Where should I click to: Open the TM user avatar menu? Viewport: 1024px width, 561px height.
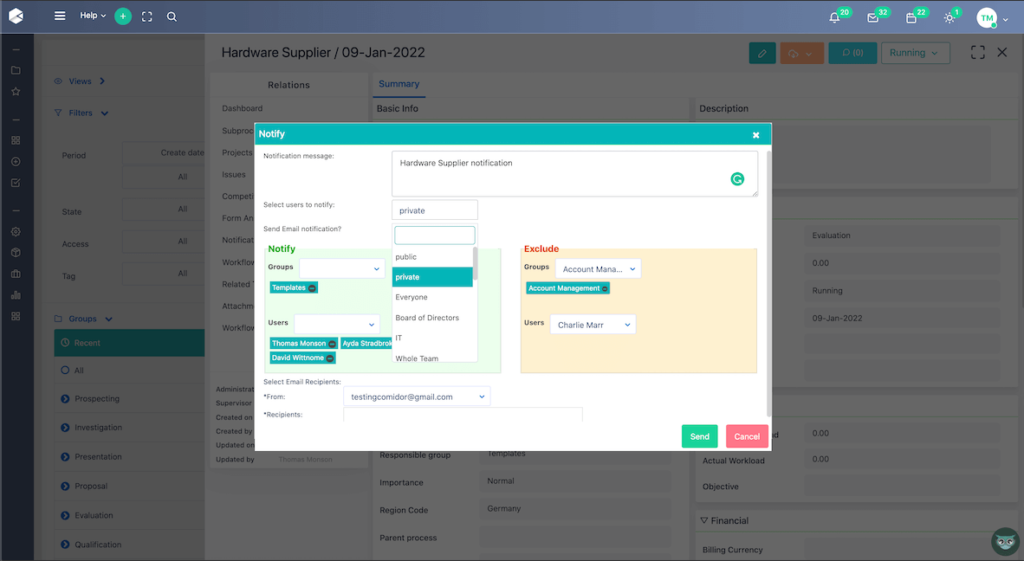[x=987, y=18]
